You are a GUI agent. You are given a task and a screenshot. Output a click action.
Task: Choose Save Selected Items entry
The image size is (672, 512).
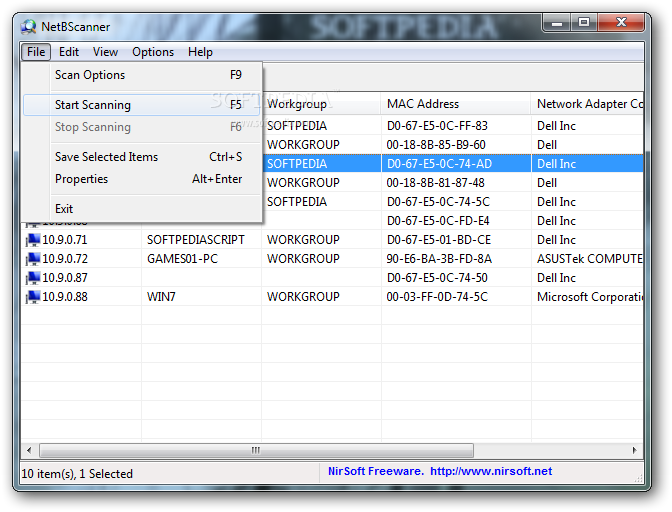tap(141, 157)
